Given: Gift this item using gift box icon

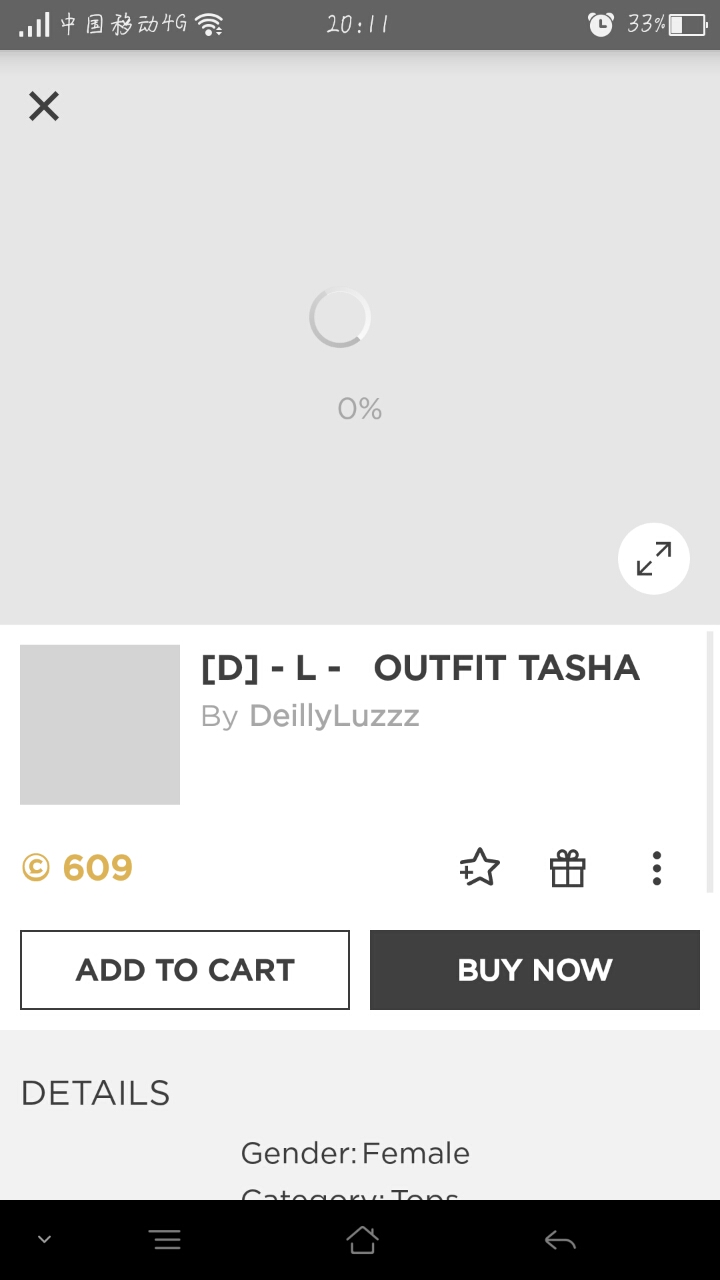Looking at the screenshot, I should [x=567, y=868].
